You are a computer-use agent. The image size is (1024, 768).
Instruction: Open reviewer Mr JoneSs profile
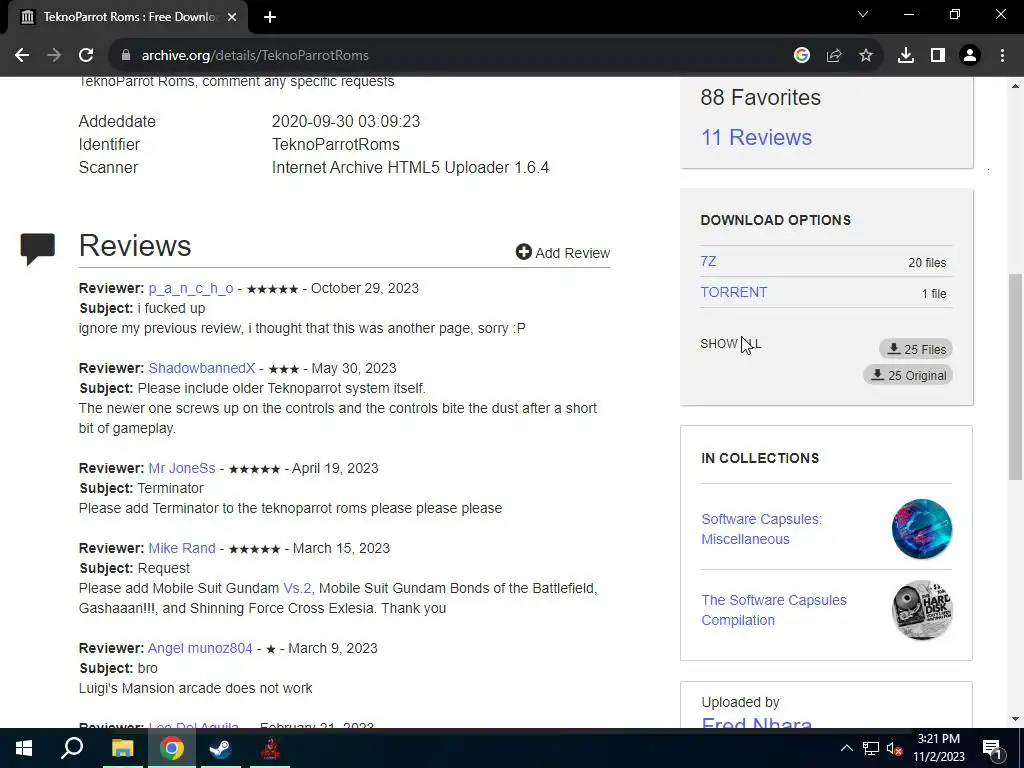click(x=182, y=468)
